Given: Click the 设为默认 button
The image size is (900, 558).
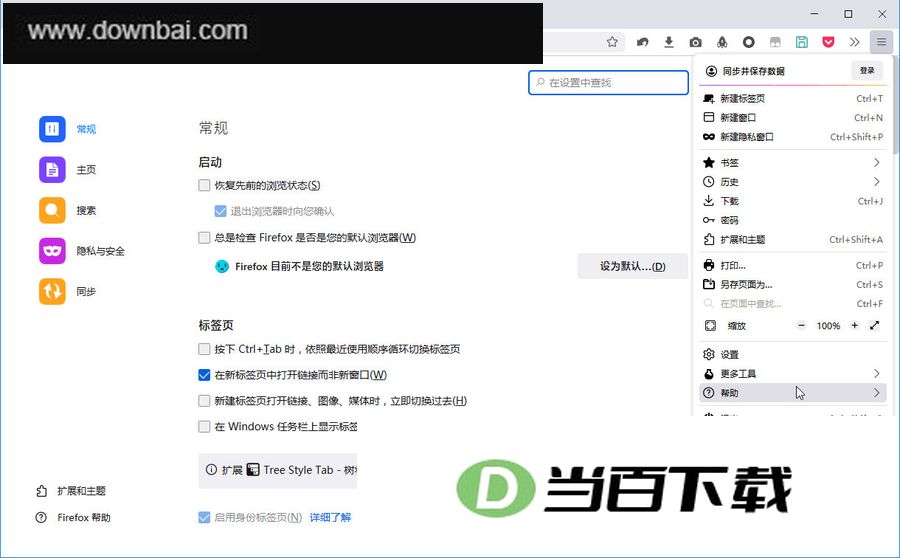Looking at the screenshot, I should point(633,266).
